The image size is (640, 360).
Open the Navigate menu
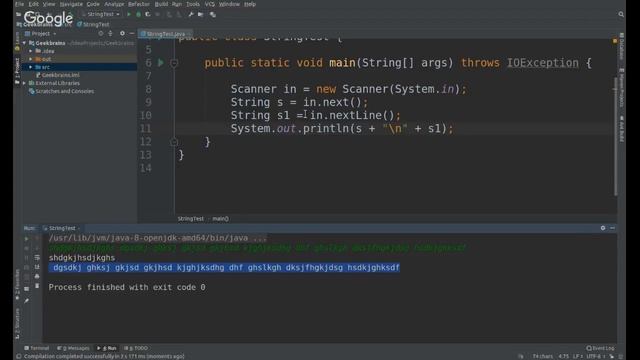tap(71, 4)
